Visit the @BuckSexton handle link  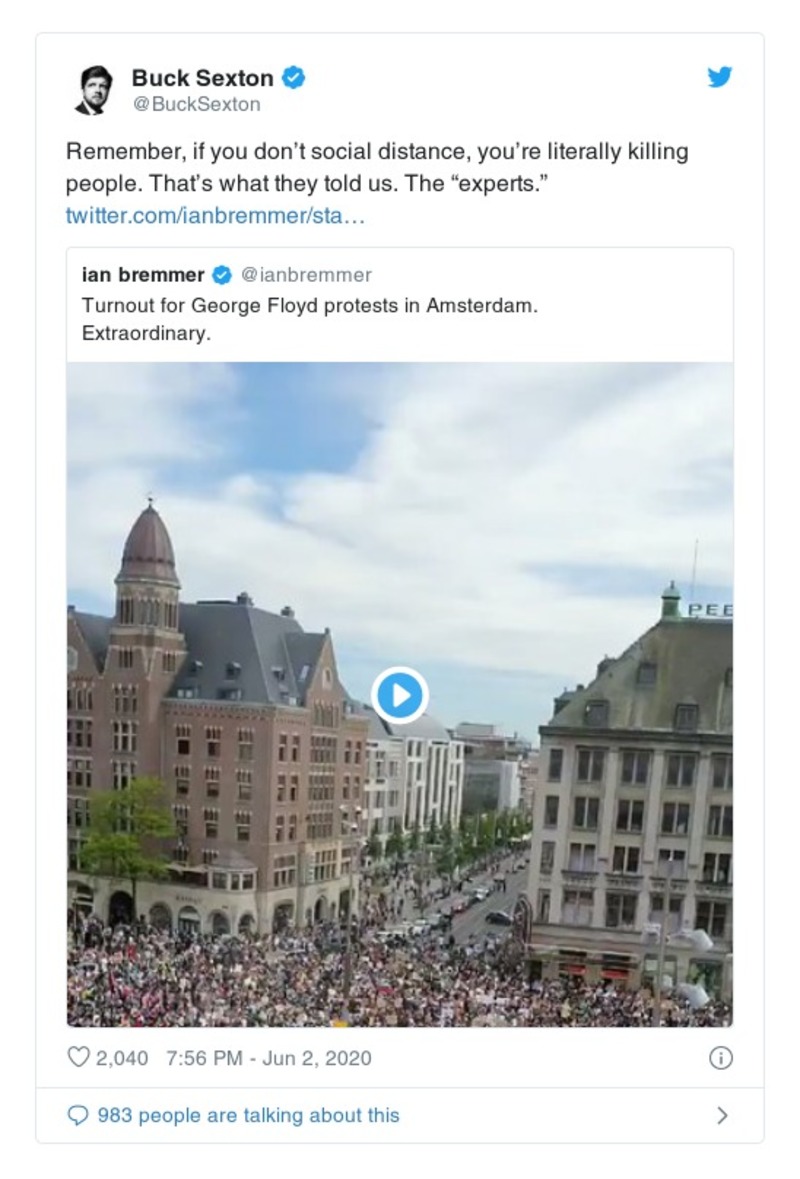click(196, 104)
